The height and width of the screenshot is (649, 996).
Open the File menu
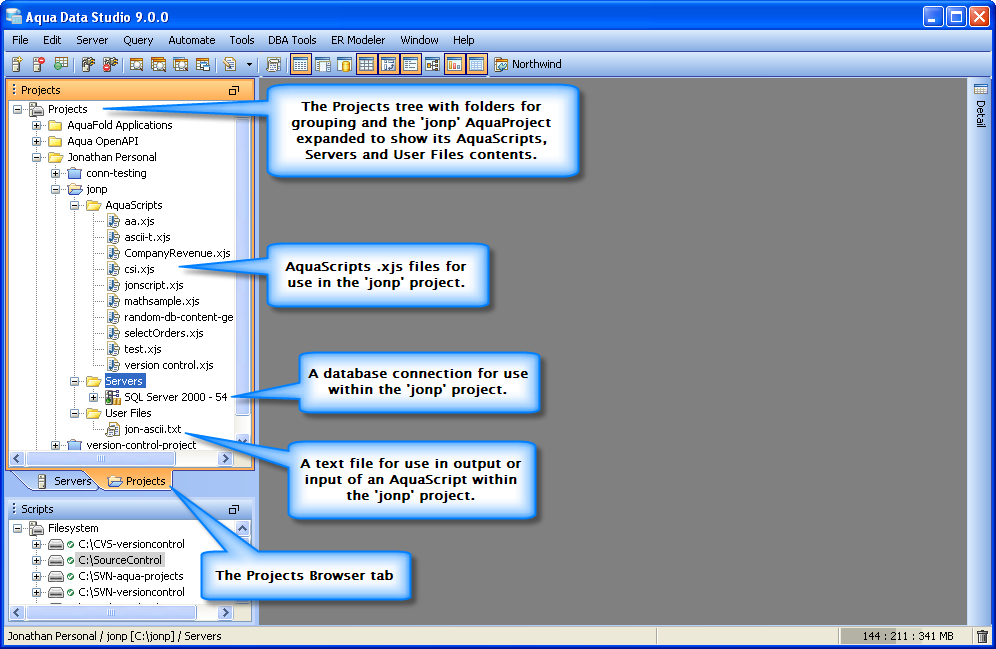point(20,40)
